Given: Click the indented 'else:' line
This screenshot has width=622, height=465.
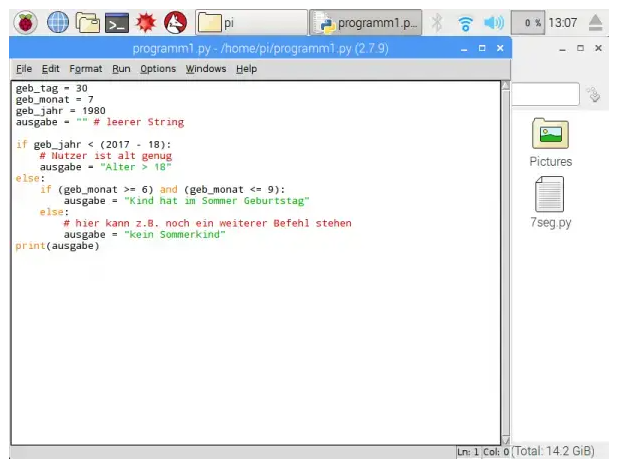Looking at the screenshot, I should (x=54, y=212).
